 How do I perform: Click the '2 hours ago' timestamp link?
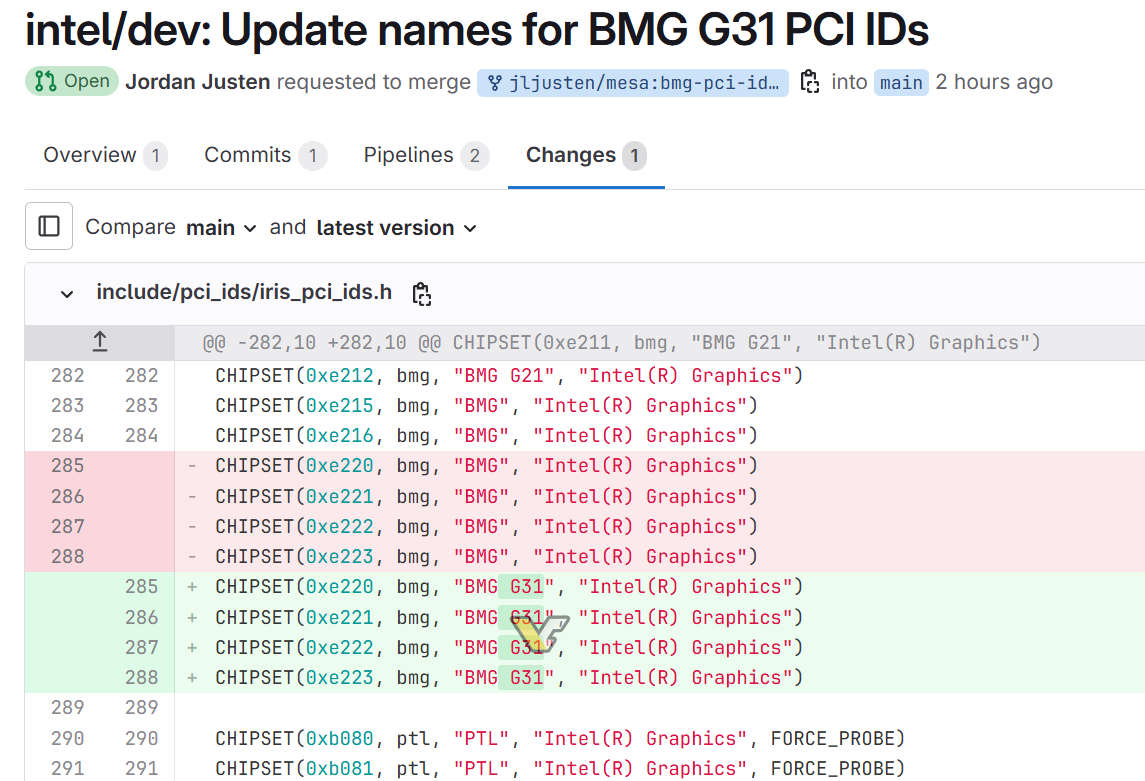pos(994,82)
